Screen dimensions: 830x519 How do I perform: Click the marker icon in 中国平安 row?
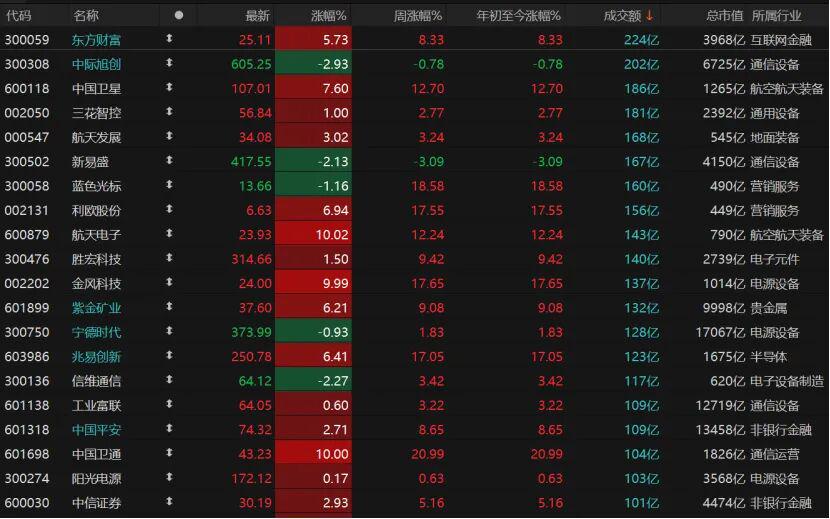[x=169, y=430]
